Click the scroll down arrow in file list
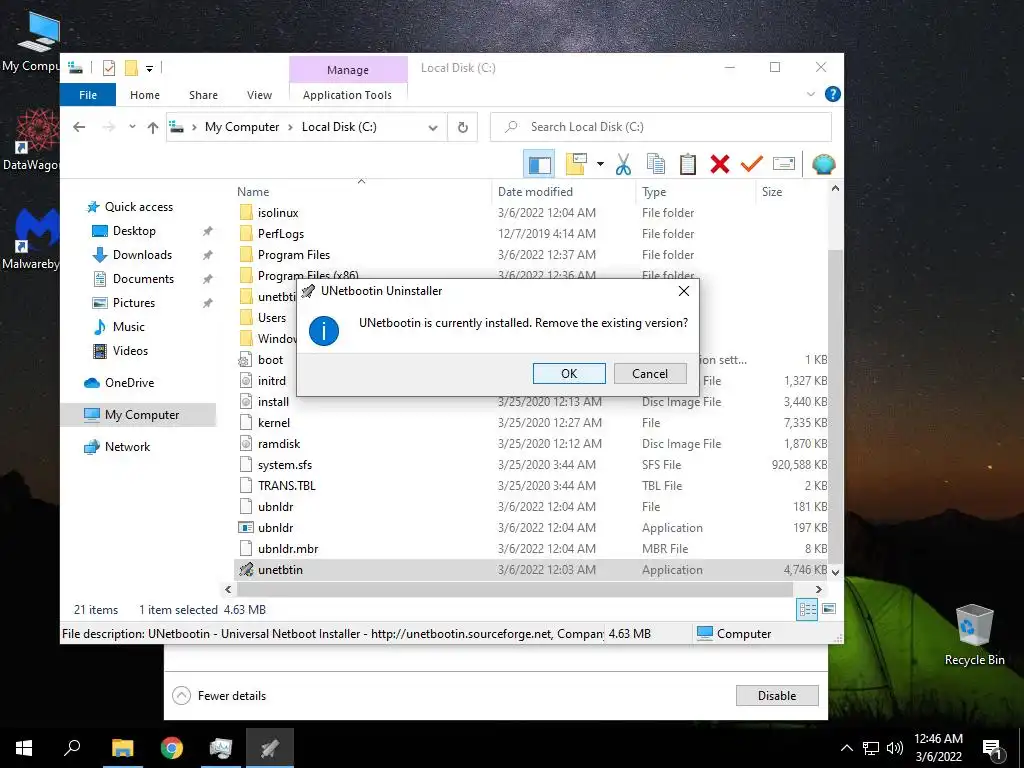 835,571
